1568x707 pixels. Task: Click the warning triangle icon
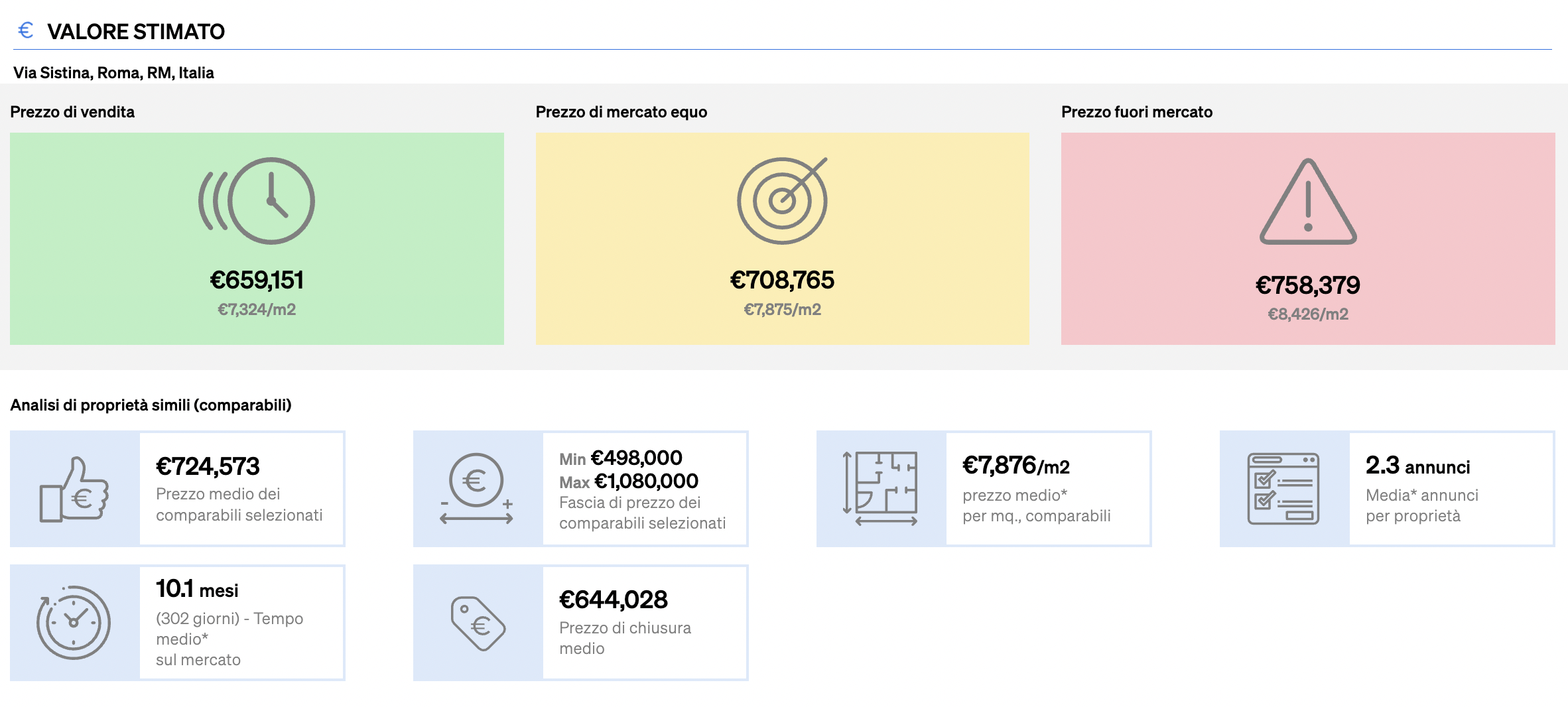pos(1308,202)
